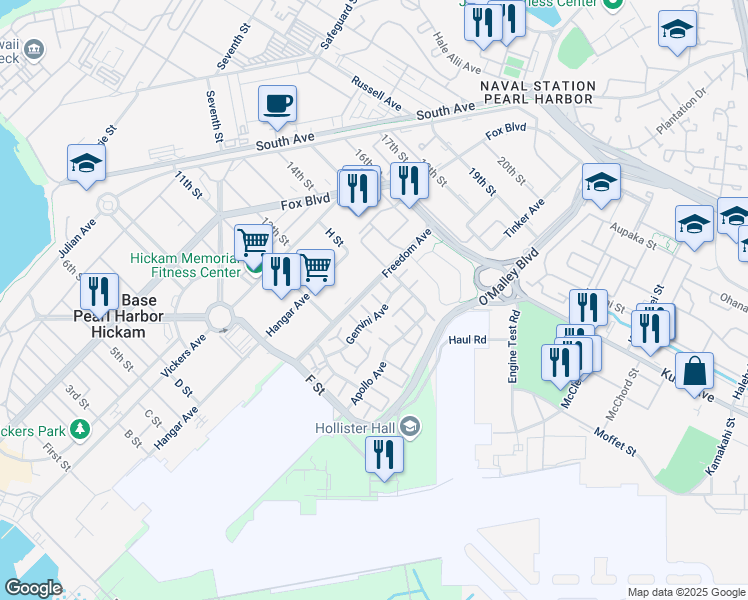Click the Vickers Park label

point(32,431)
